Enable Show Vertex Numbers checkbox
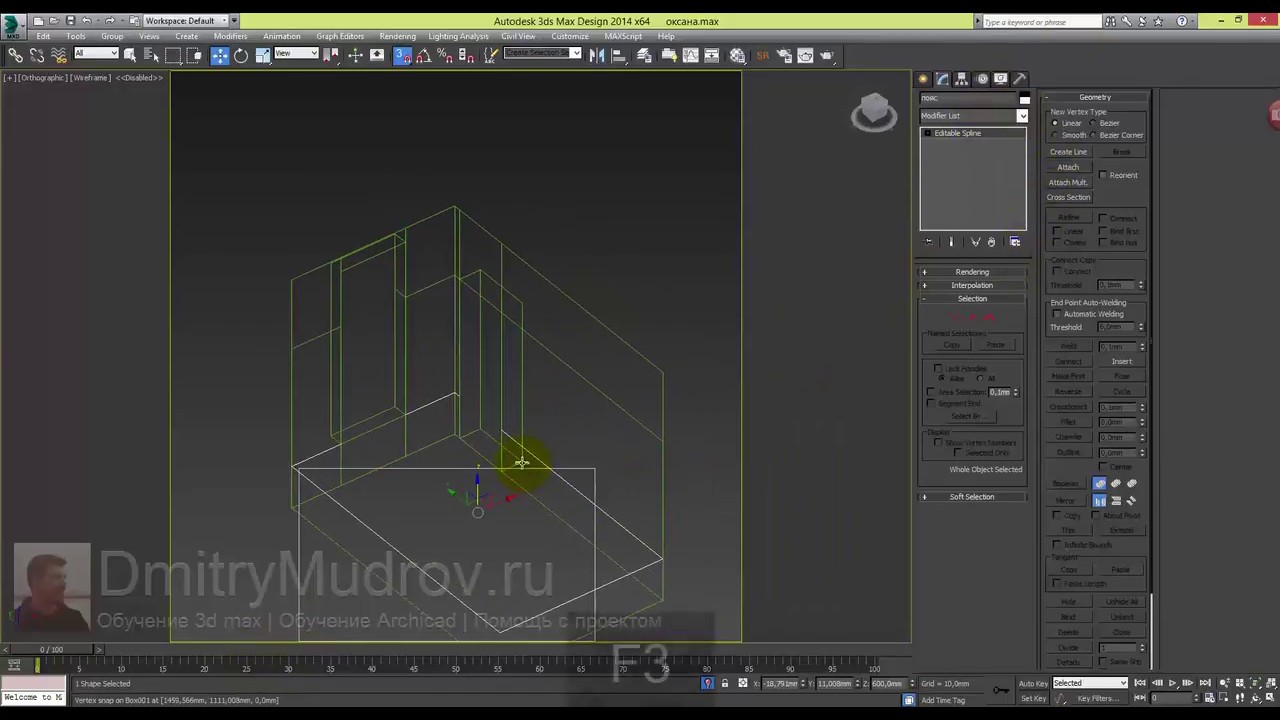The width and height of the screenshot is (1280, 720). coord(938,442)
